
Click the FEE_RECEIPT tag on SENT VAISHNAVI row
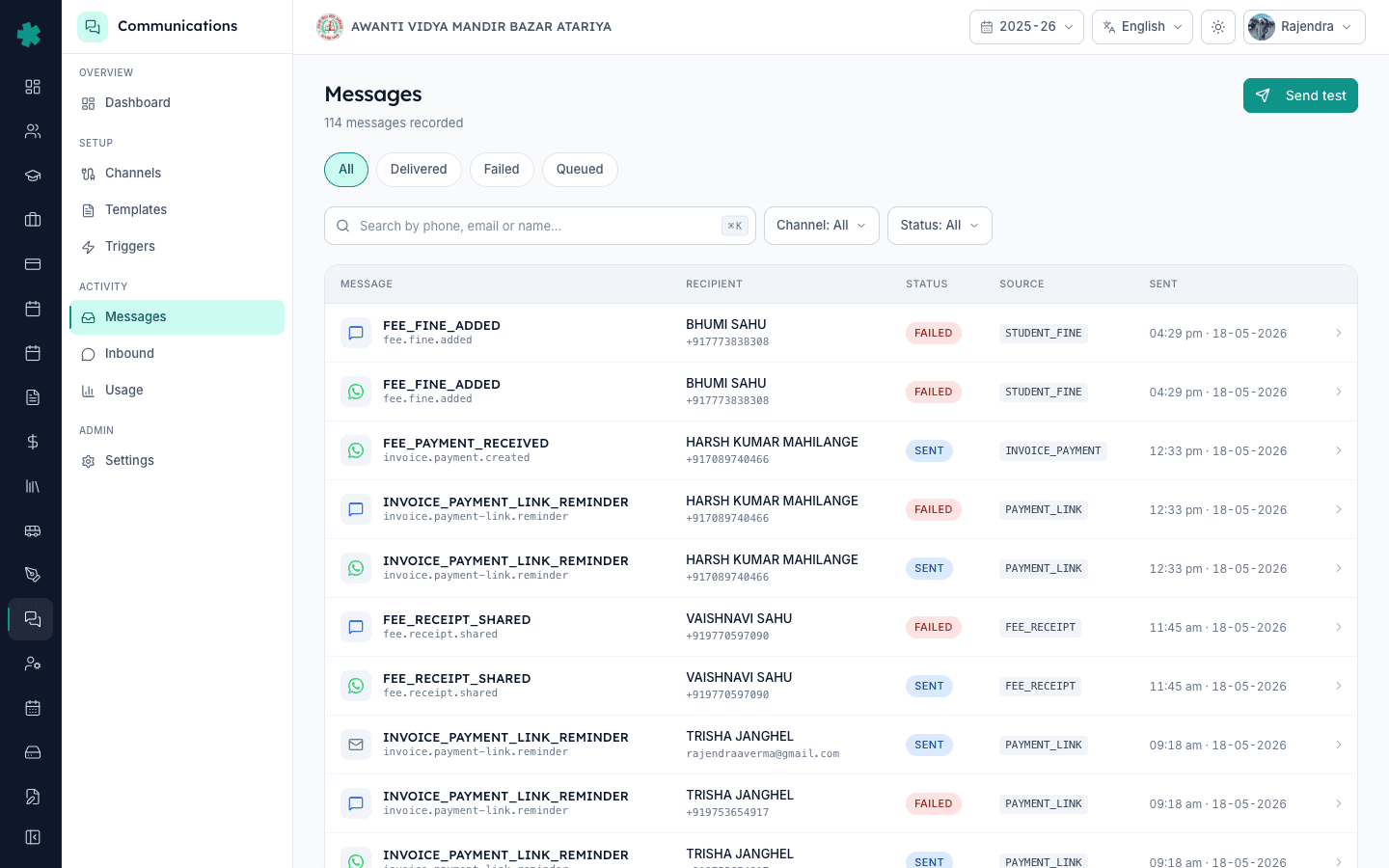pos(1040,686)
